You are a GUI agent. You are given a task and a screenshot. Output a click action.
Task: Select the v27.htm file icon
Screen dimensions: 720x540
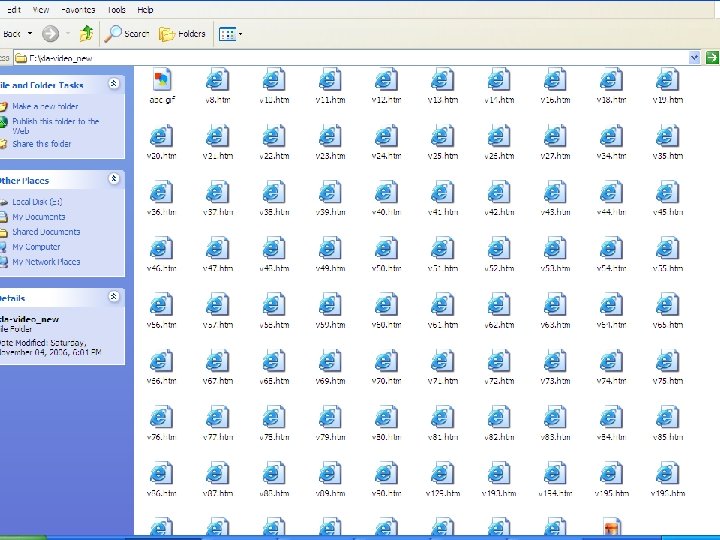coord(555,137)
